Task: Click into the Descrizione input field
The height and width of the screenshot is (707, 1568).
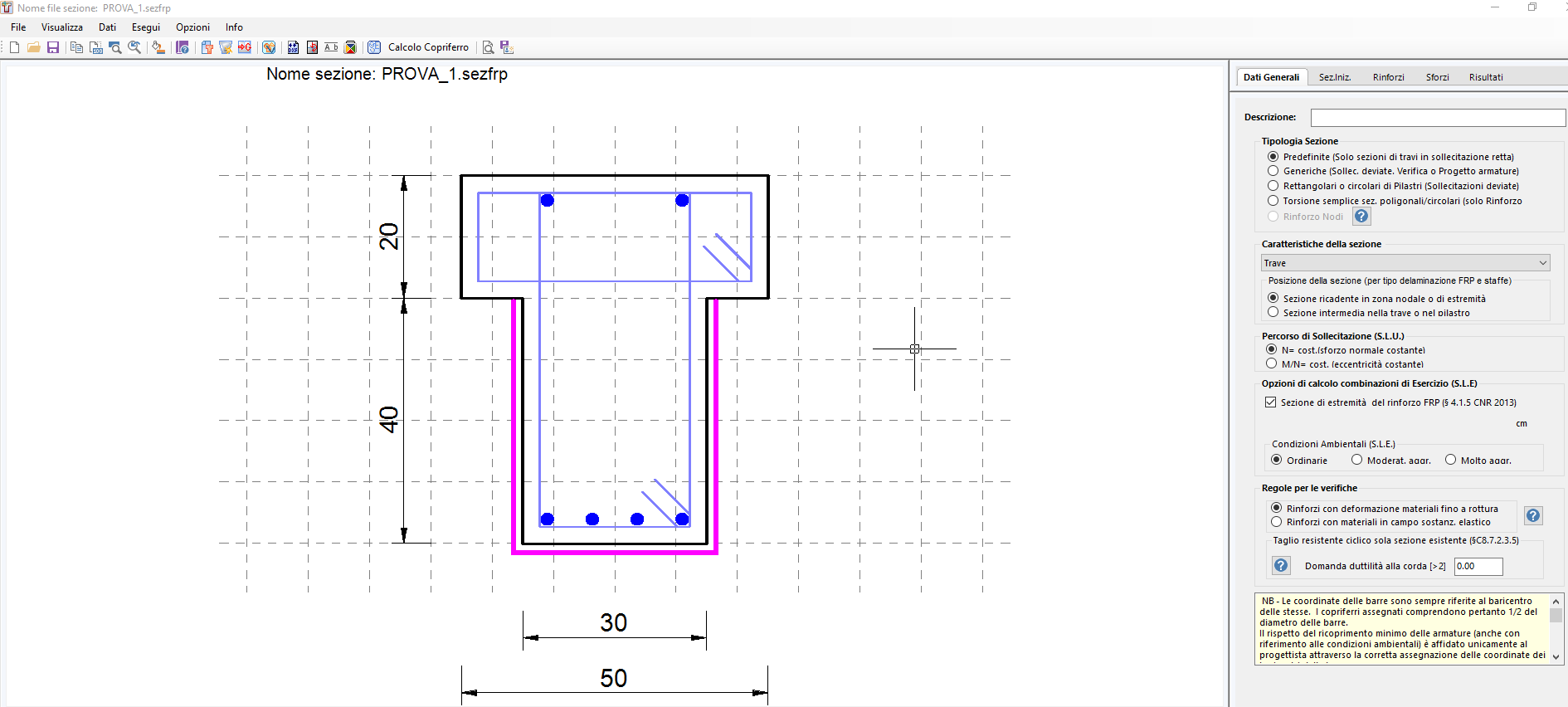Action: tap(1438, 118)
